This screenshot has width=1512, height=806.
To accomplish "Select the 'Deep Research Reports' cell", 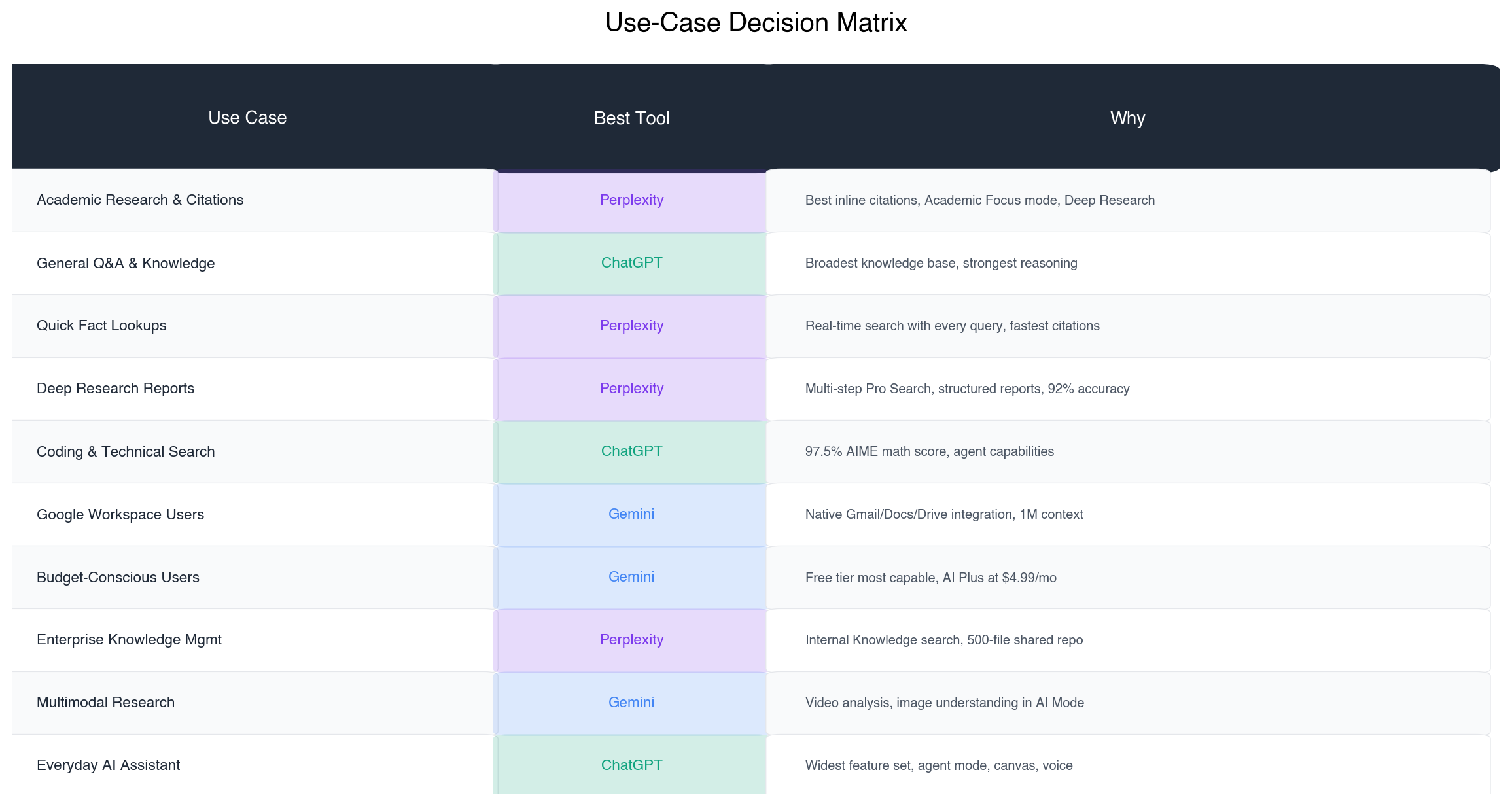I will [x=253, y=389].
